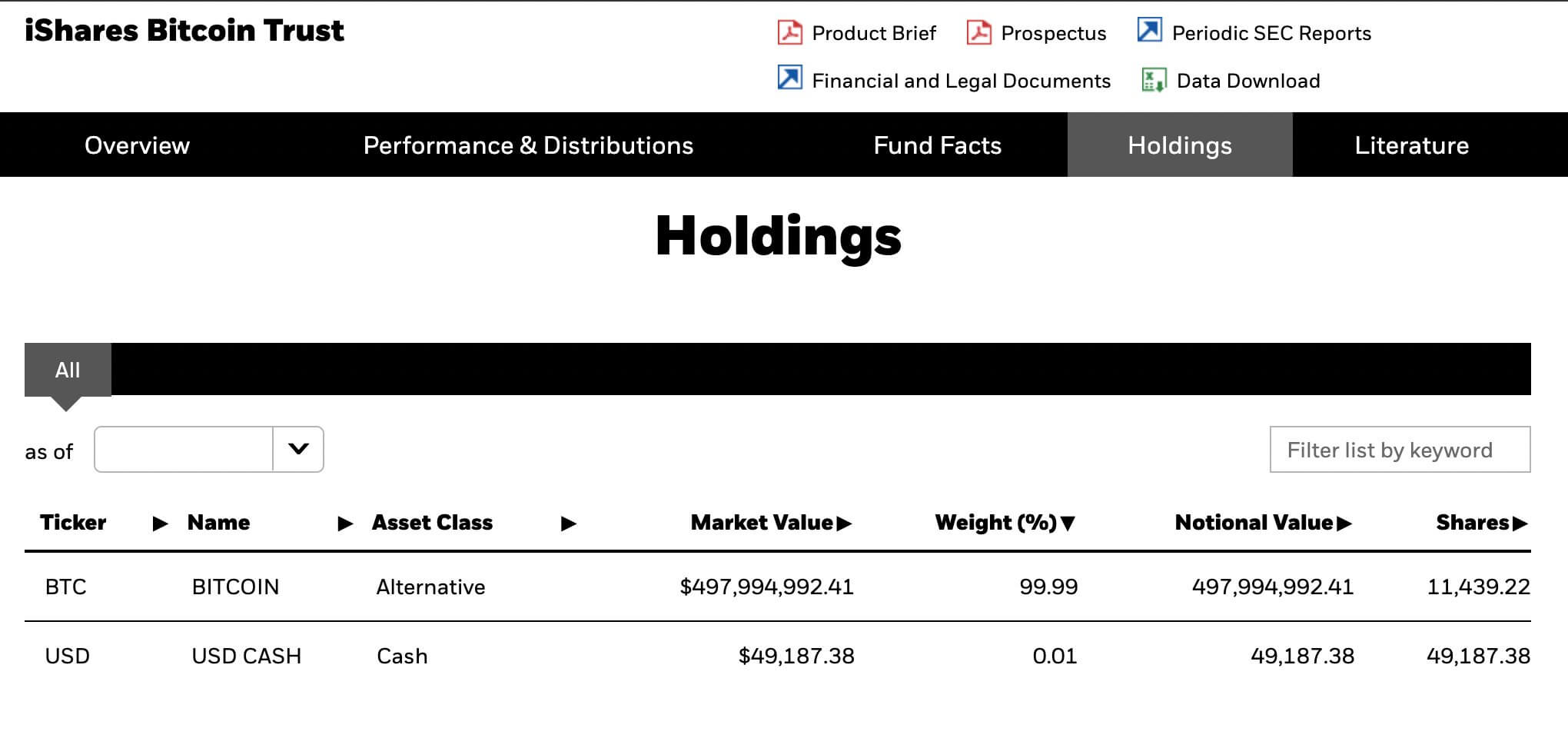Open the as-of date dropdown
This screenshot has height=738, width=1568.
[x=298, y=450]
